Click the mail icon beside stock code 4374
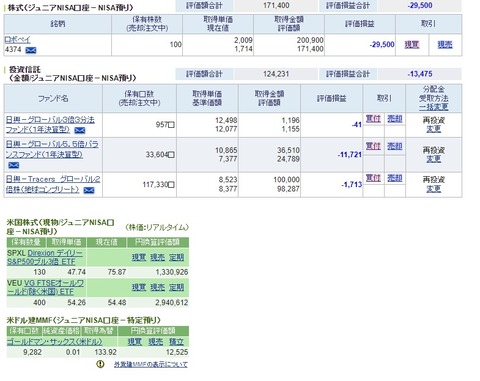The height and width of the screenshot is (381, 480). [31, 50]
